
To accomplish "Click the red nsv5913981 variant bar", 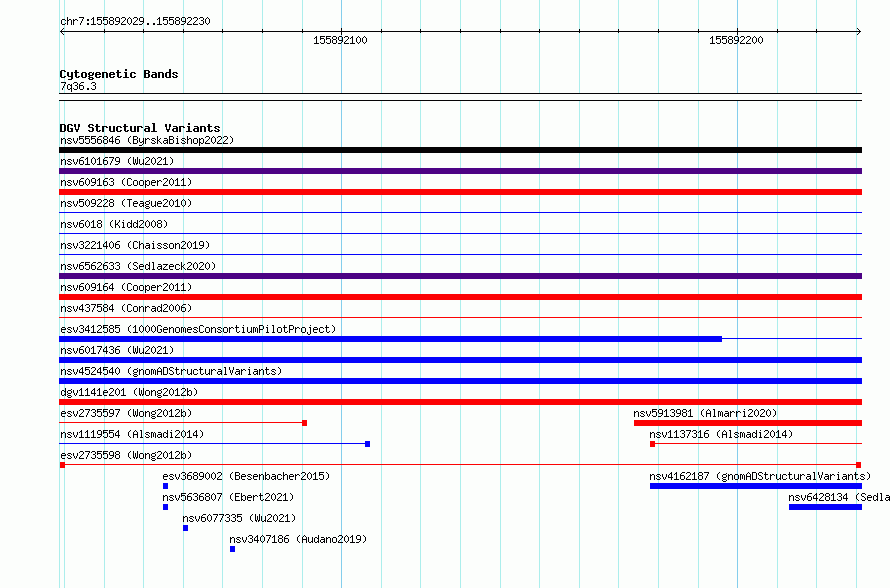I will pos(748,423).
